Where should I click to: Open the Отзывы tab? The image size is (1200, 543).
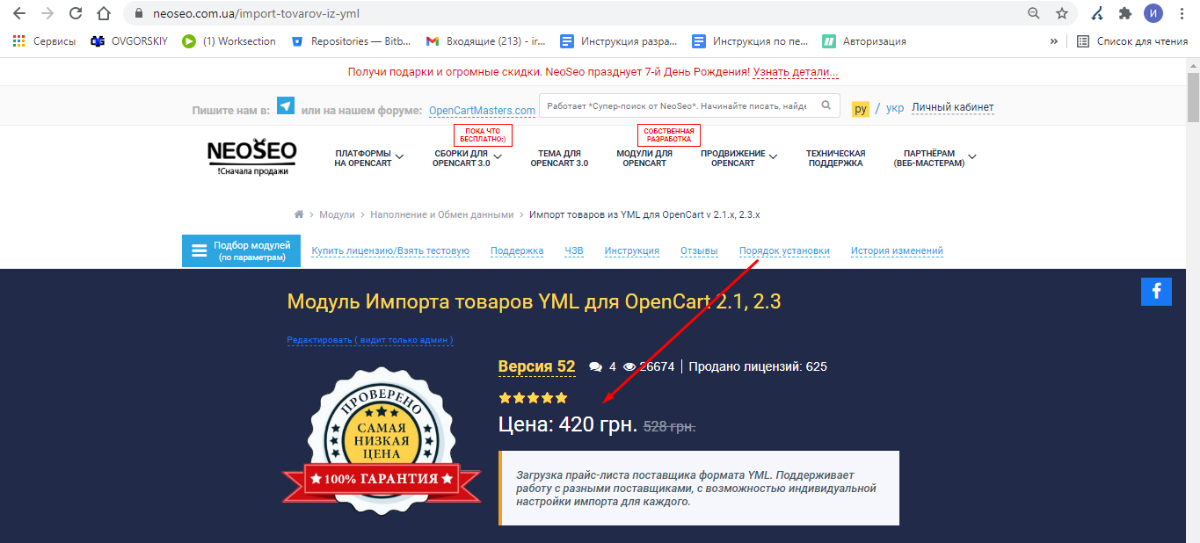(x=699, y=251)
